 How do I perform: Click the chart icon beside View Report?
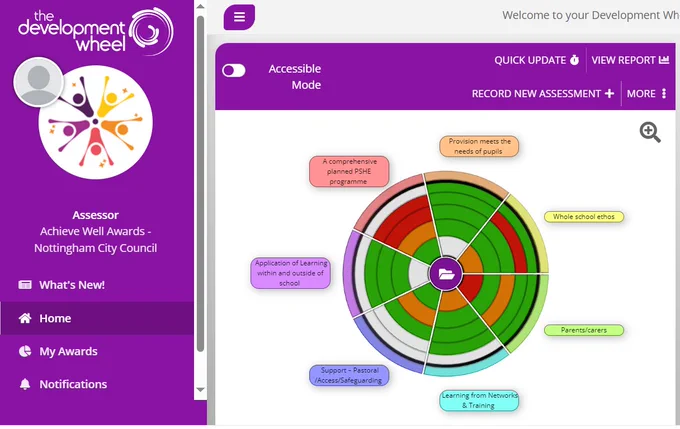pyautogui.click(x=664, y=60)
